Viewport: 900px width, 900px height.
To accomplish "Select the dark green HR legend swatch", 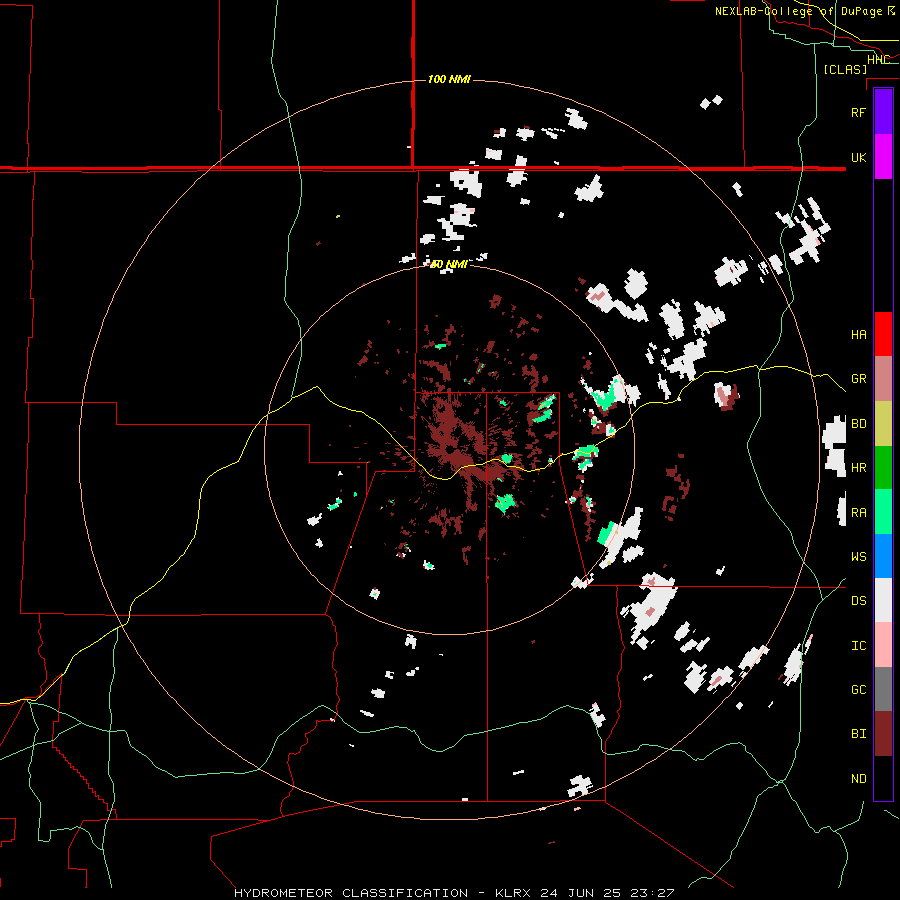I will [883, 467].
